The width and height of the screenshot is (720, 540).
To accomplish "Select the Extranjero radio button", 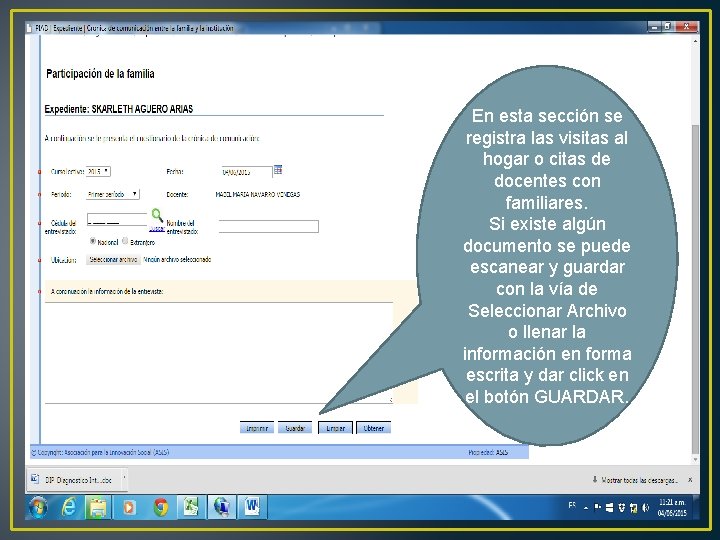I will pyautogui.click(x=125, y=241).
